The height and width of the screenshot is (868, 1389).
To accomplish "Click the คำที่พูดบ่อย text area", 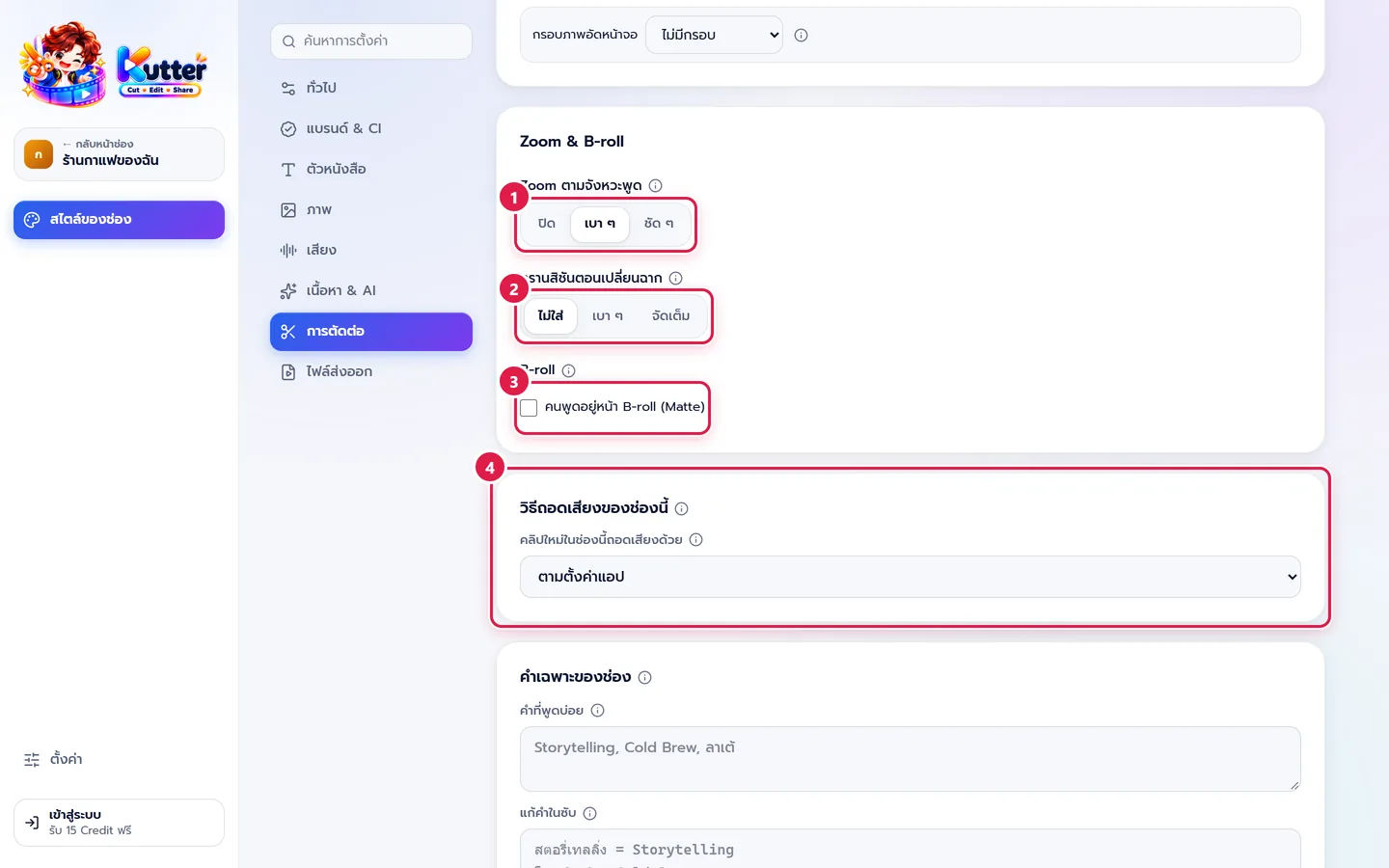I will pyautogui.click(x=911, y=759).
